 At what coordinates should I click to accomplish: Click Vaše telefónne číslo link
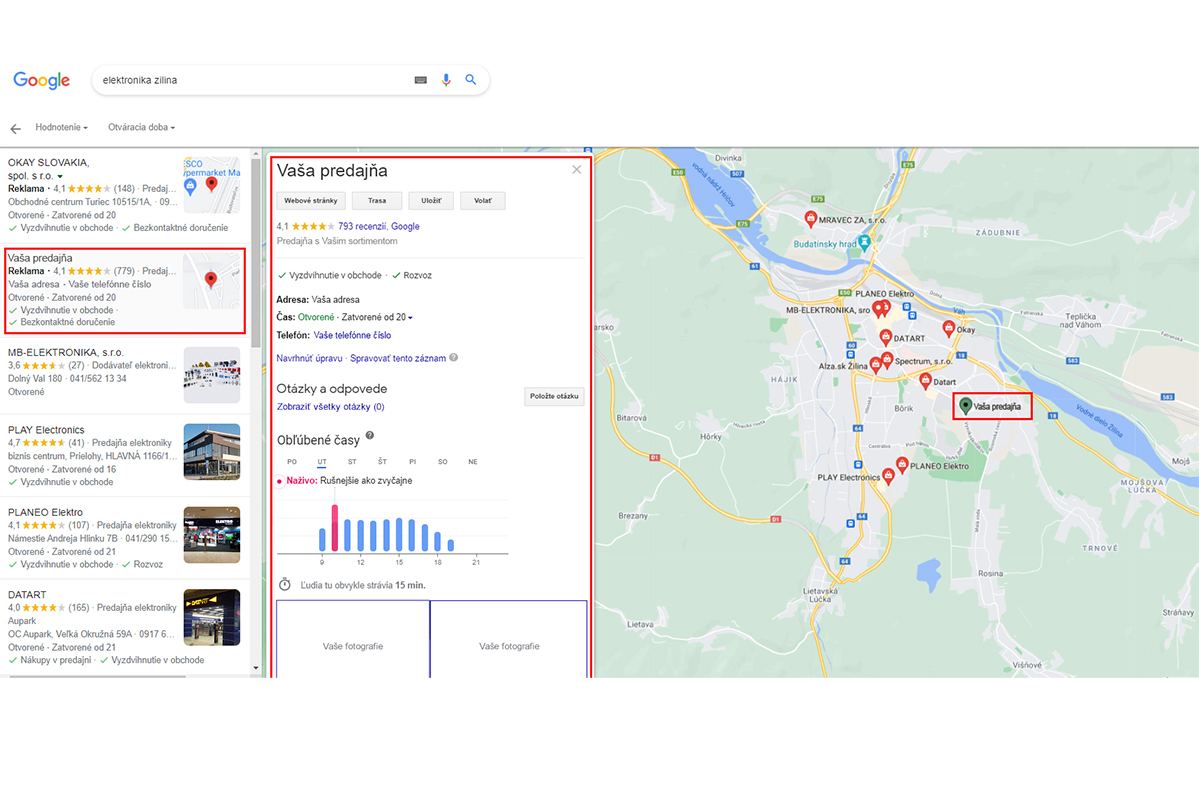(352, 335)
